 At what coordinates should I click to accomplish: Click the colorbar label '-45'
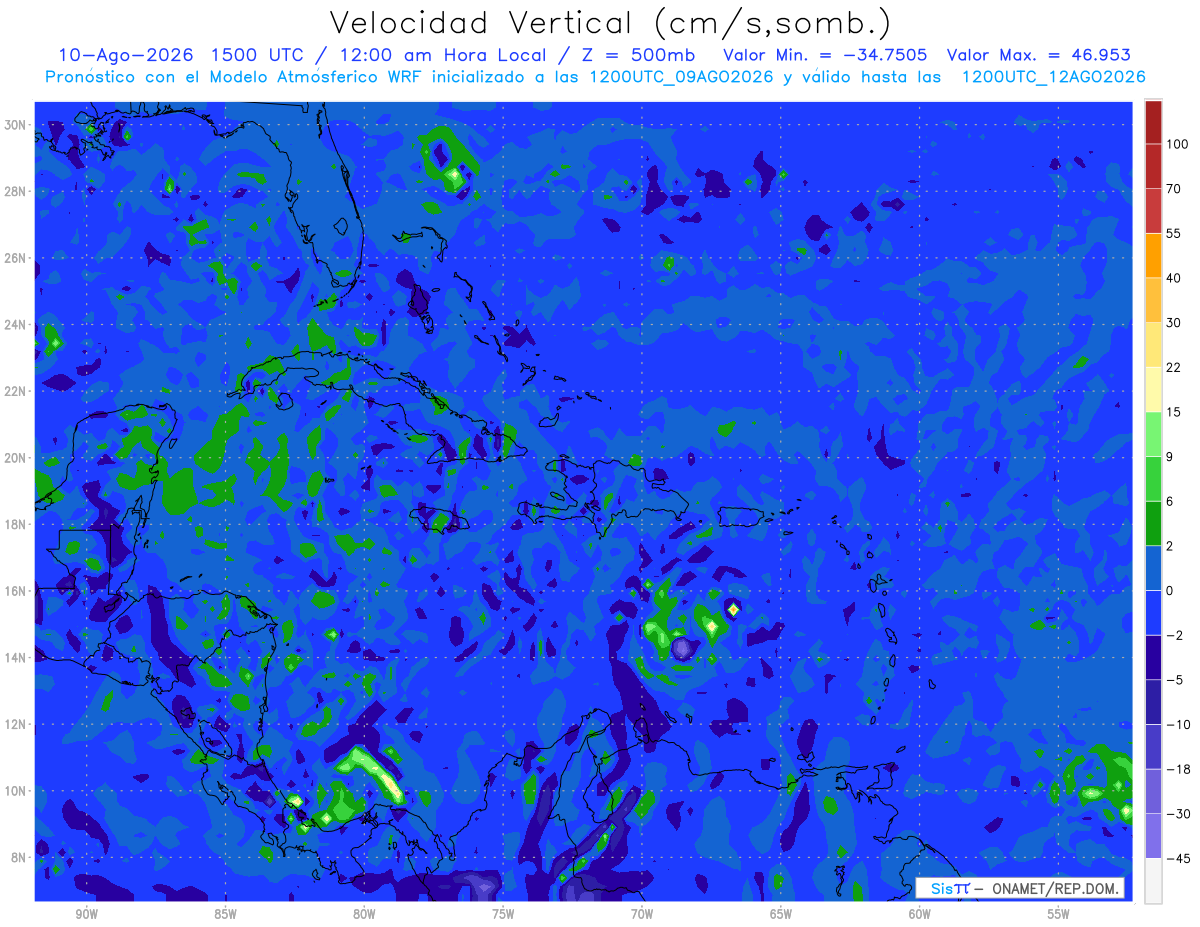tap(1178, 858)
